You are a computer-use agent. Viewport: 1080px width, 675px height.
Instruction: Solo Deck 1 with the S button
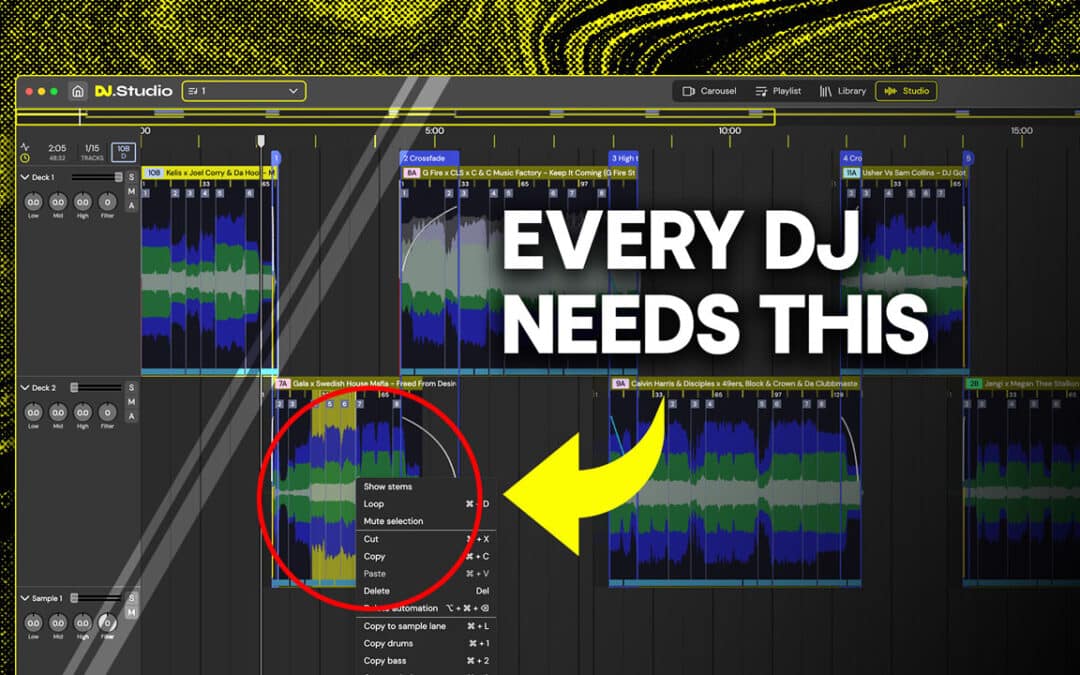(x=132, y=177)
